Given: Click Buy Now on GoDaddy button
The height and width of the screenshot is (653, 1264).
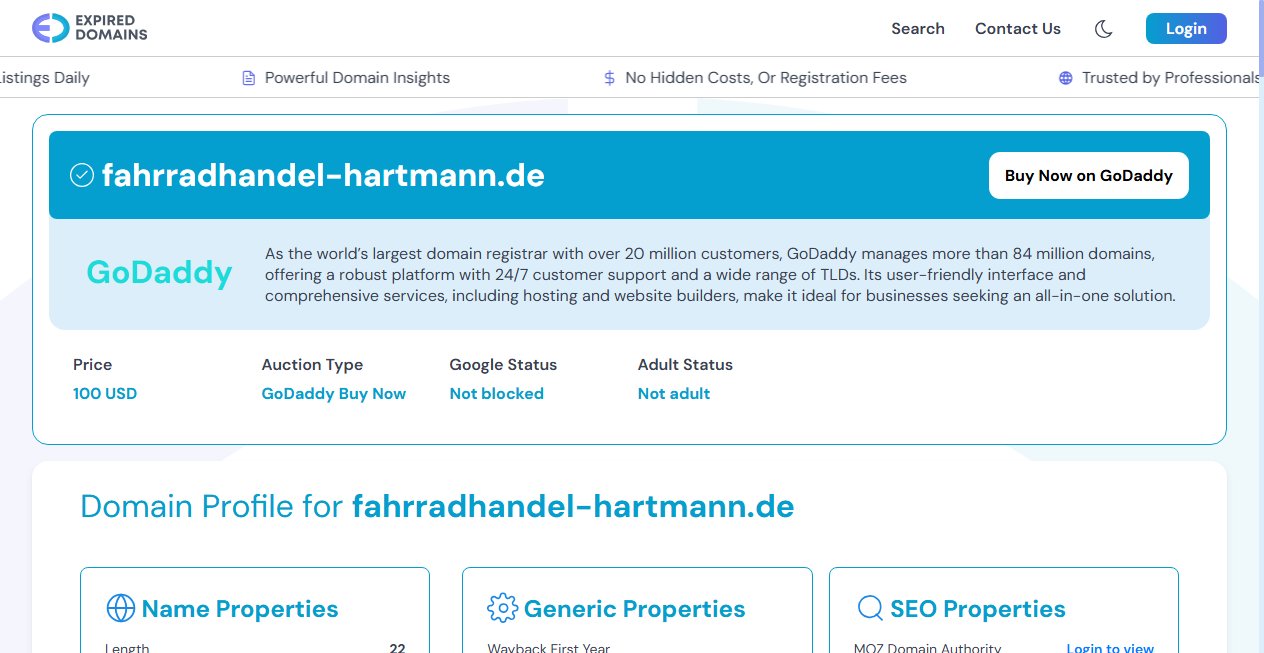Looking at the screenshot, I should [1089, 176].
